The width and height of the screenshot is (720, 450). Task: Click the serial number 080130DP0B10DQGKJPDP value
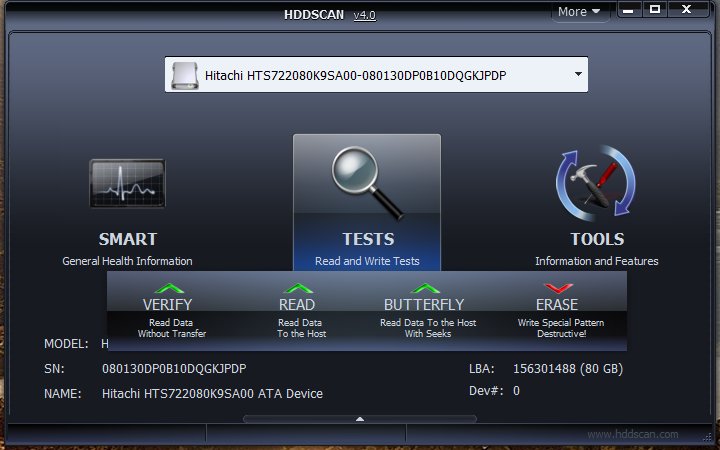pos(174,368)
